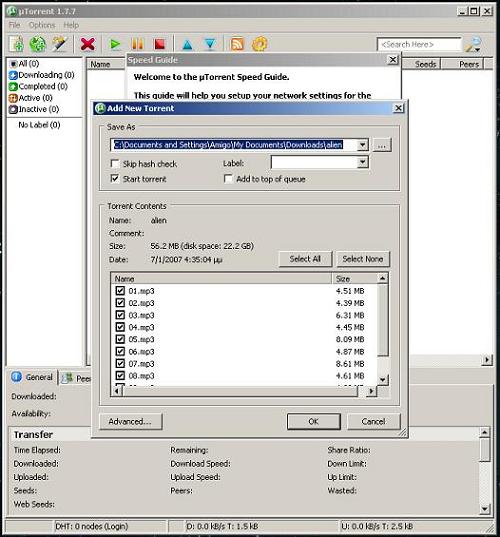The width and height of the screenshot is (500, 537).
Task: Close the Add New Torrent dialog
Action: [398, 108]
